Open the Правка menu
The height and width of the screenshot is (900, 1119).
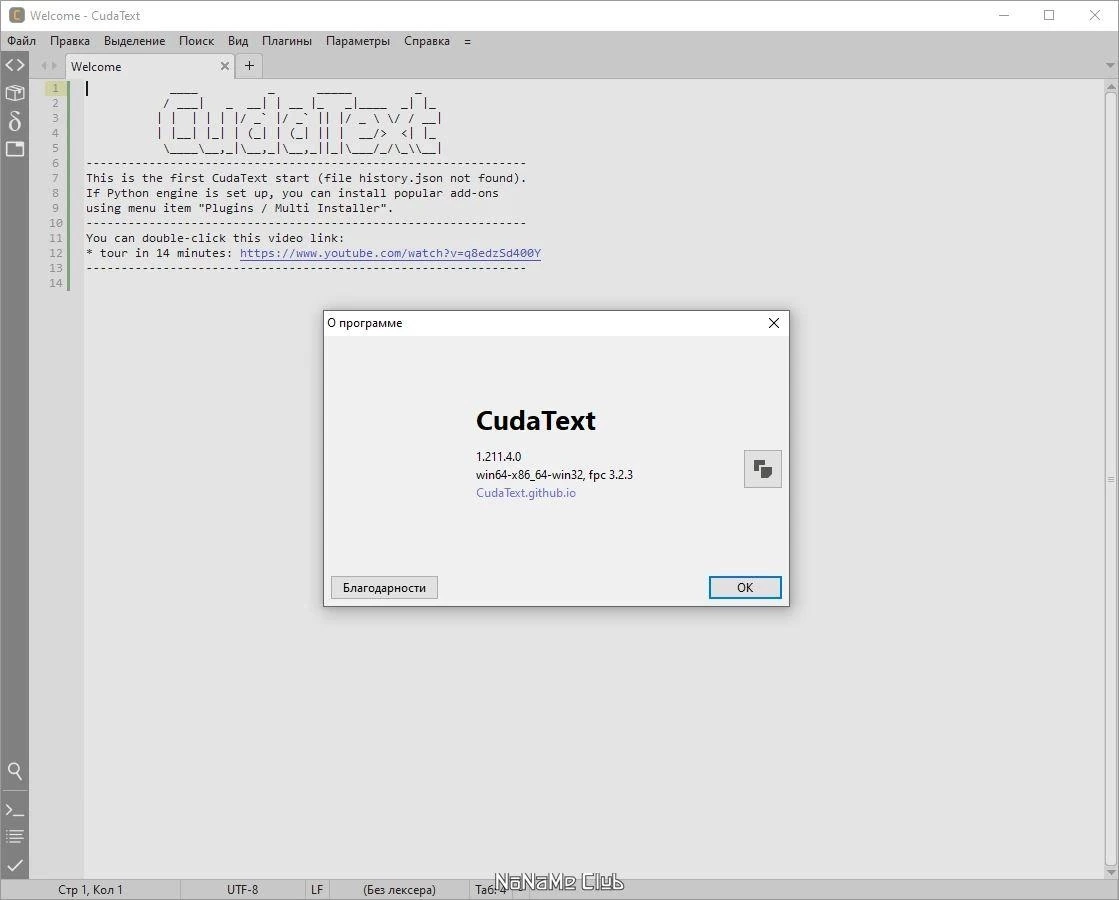[x=70, y=41]
